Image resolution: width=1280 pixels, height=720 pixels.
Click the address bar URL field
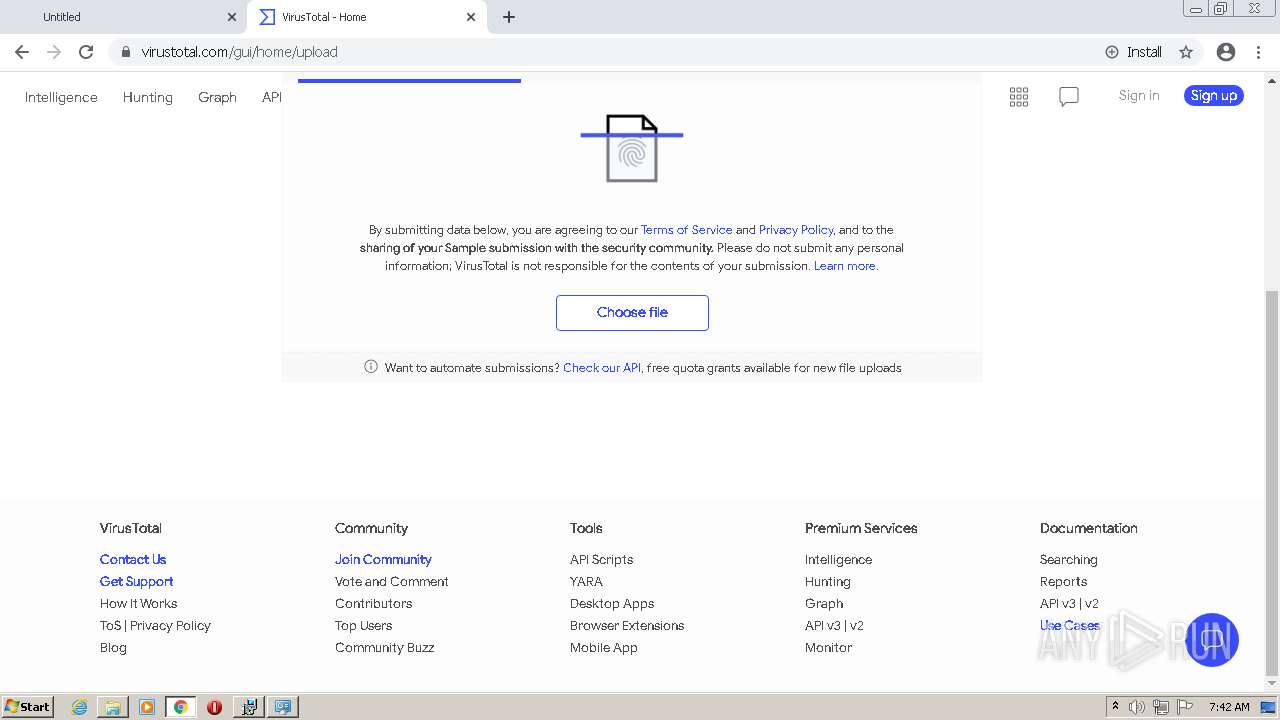point(600,52)
